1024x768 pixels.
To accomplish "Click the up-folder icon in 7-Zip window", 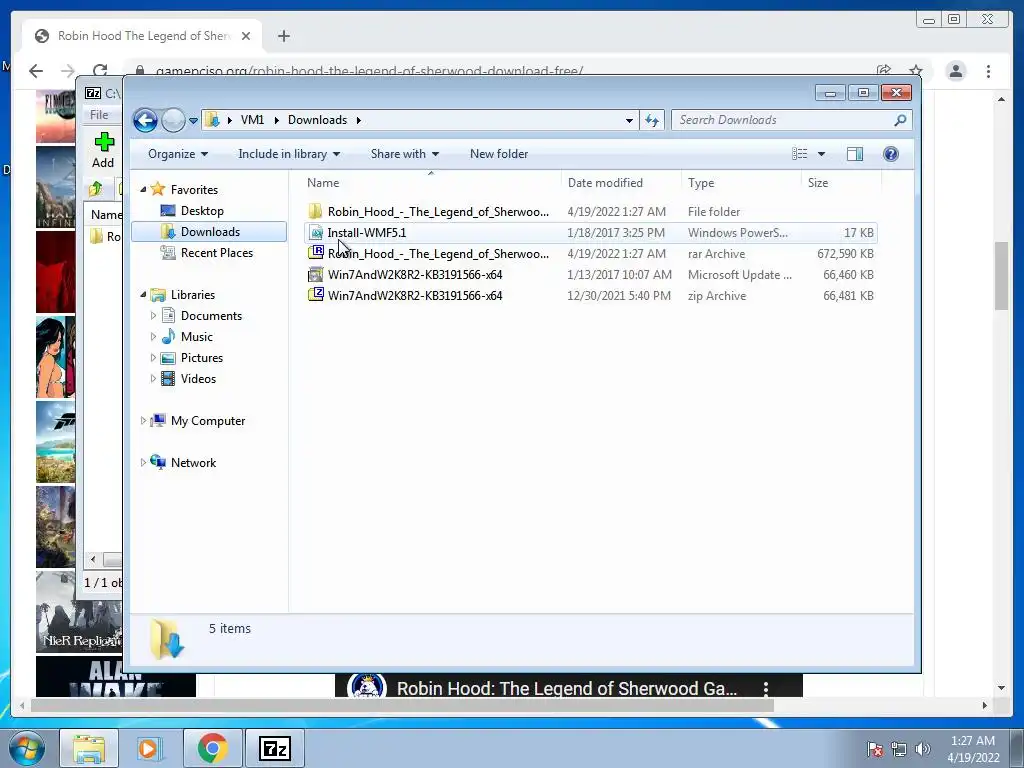I will [x=96, y=189].
